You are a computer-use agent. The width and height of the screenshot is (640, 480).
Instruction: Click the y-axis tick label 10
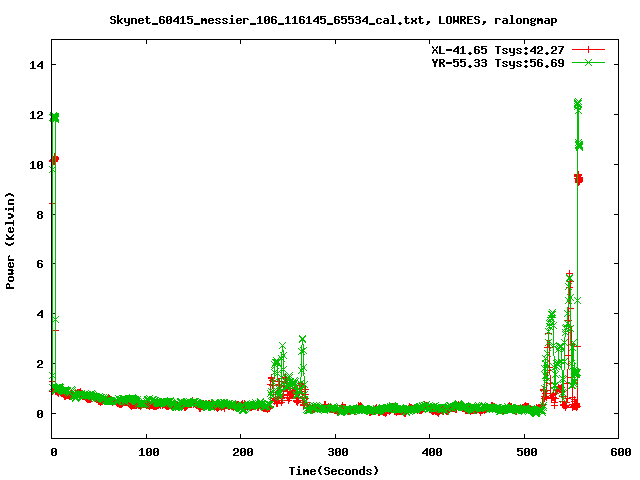(x=36, y=165)
